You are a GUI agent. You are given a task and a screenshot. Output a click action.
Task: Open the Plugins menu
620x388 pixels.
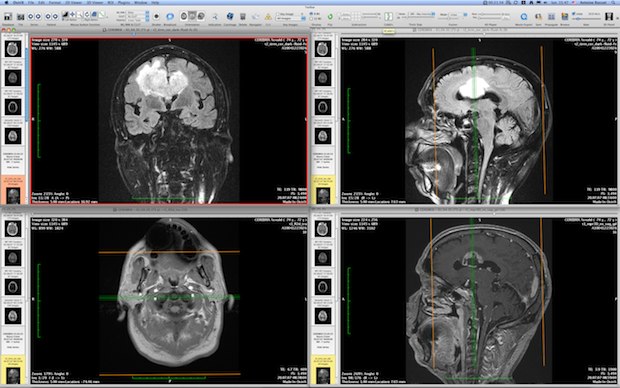pyautogui.click(x=124, y=3)
